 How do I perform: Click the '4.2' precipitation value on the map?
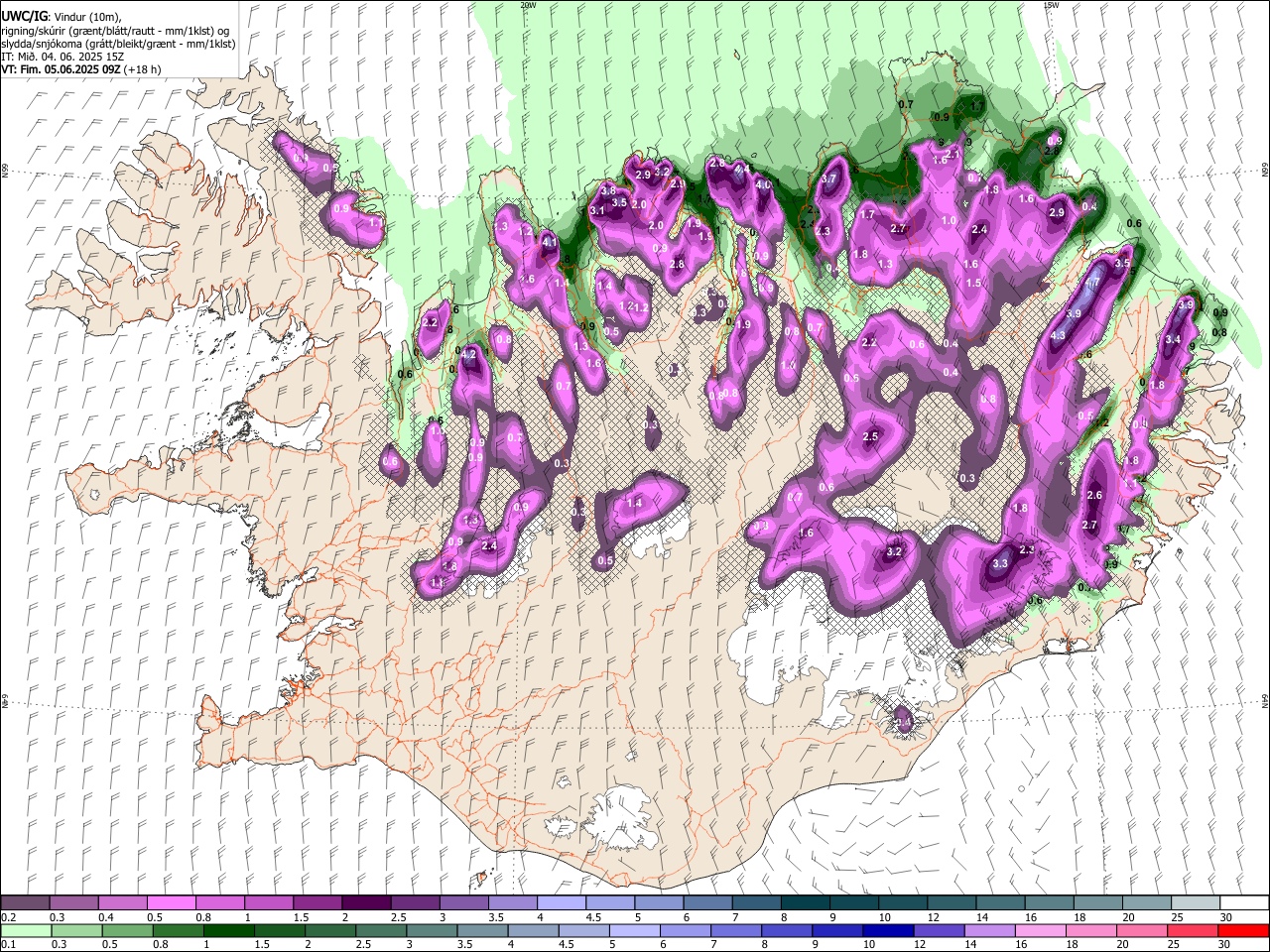pyautogui.click(x=470, y=354)
